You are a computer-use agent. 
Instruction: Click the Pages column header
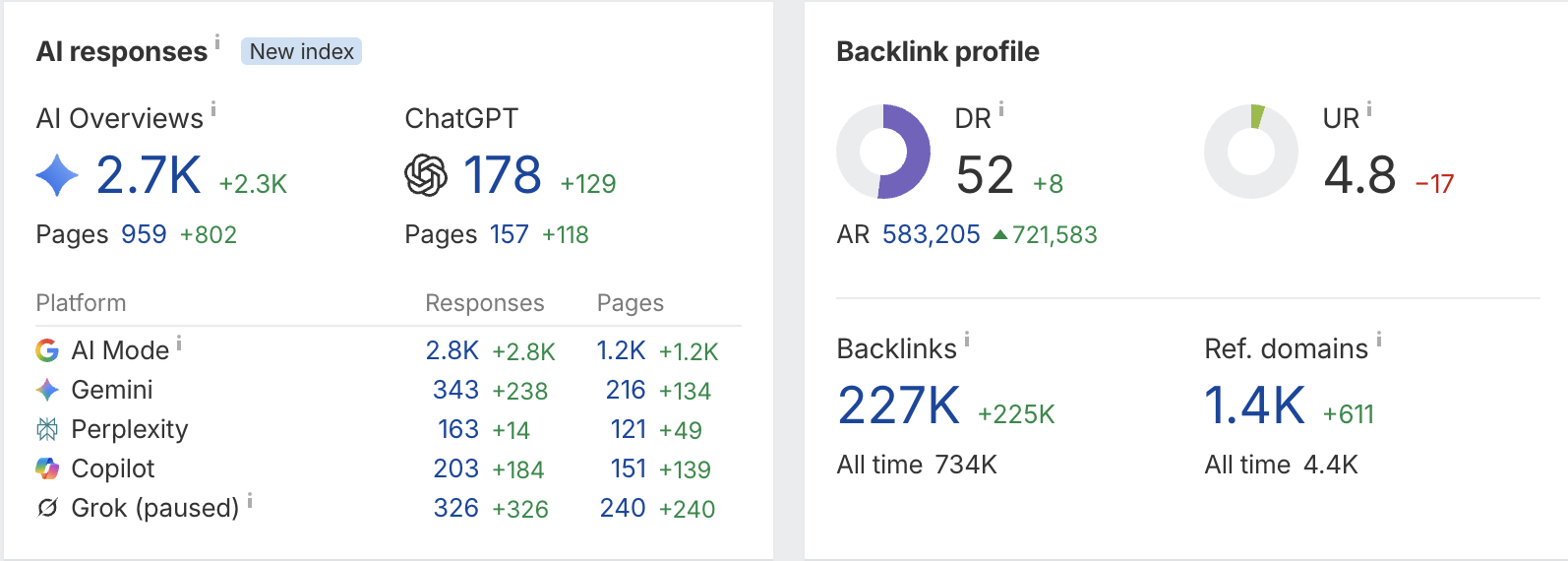[x=631, y=303]
